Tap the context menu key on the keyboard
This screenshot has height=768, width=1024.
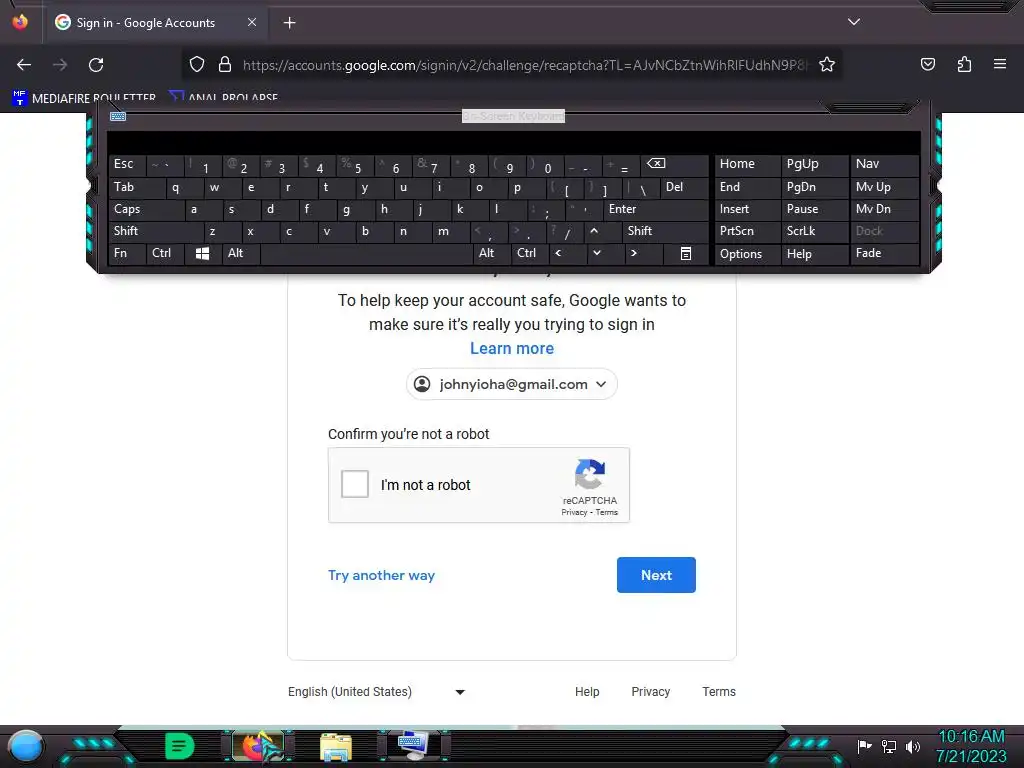(686, 253)
